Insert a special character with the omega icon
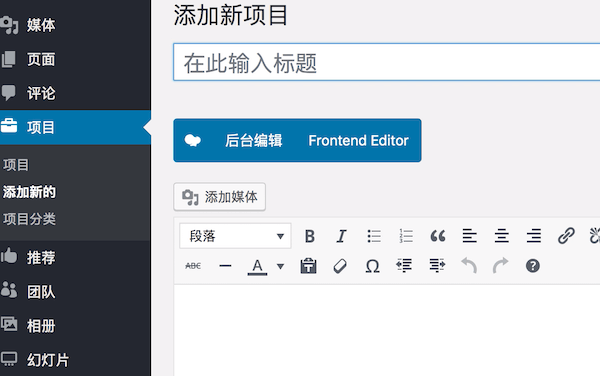The height and width of the screenshot is (376, 600). pos(372,266)
